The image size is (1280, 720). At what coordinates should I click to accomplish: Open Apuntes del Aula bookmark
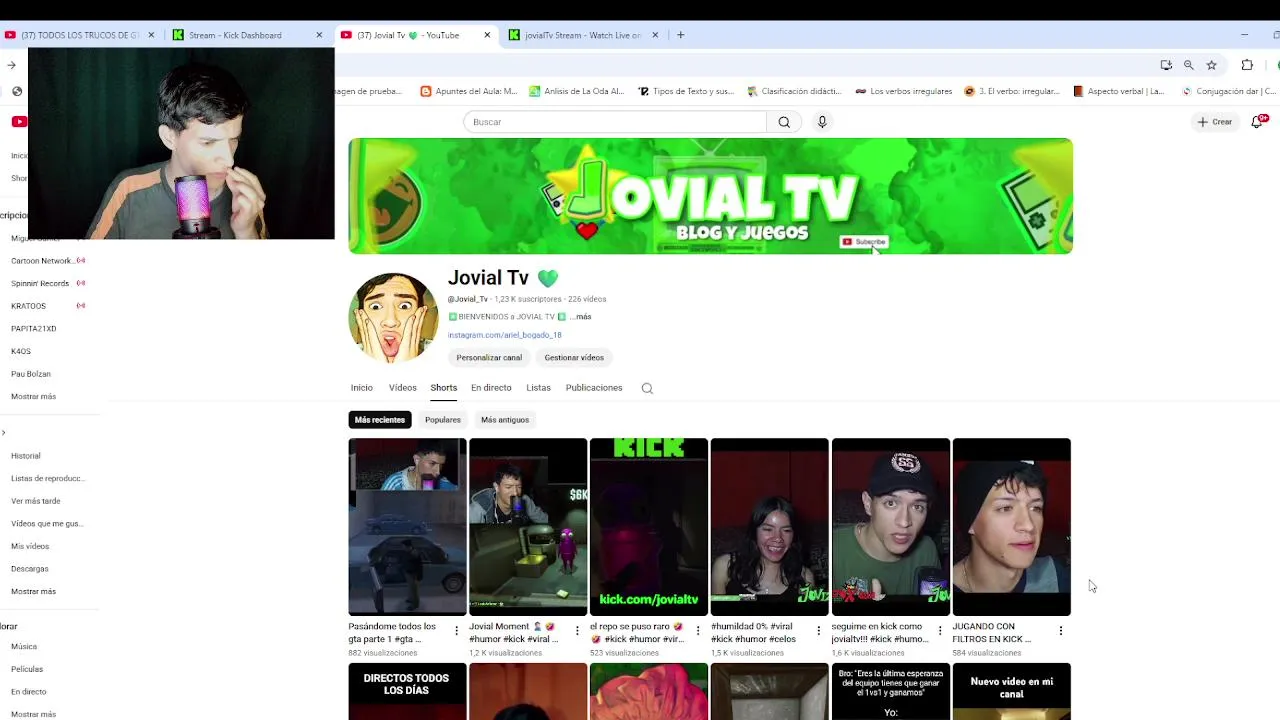point(469,91)
